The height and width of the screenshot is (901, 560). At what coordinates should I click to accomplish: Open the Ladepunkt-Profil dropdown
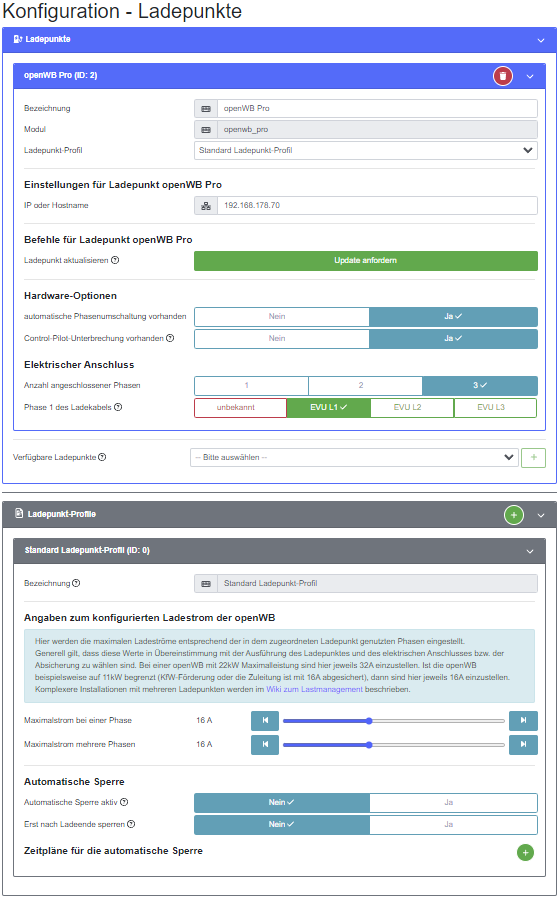tap(366, 151)
